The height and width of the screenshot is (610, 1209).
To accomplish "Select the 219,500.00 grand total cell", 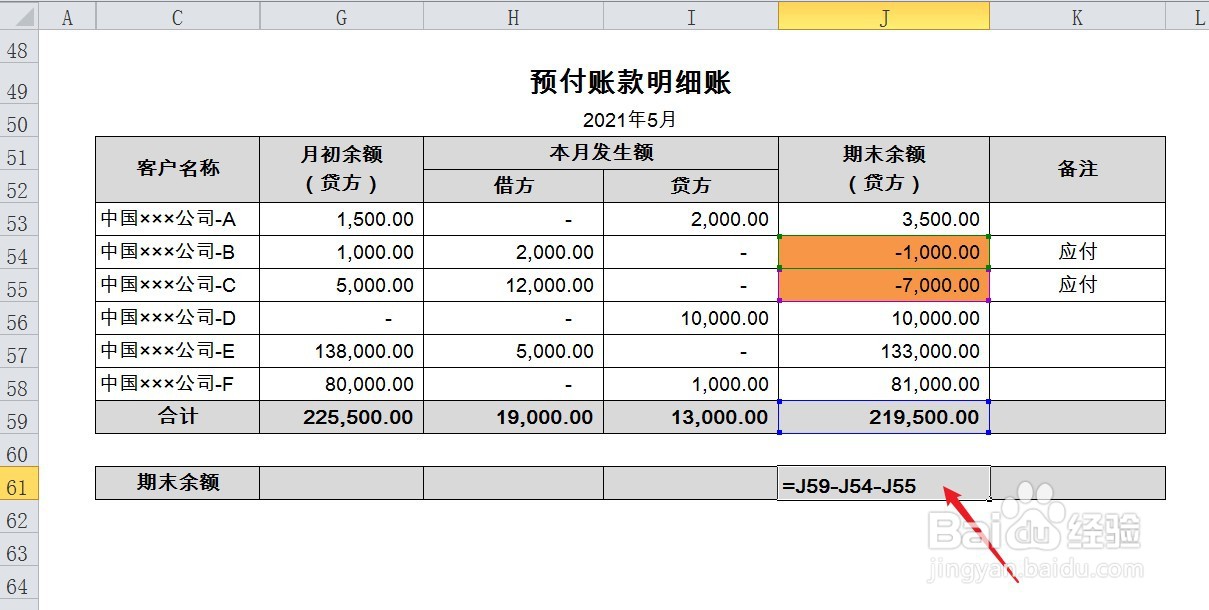I will tap(884, 417).
